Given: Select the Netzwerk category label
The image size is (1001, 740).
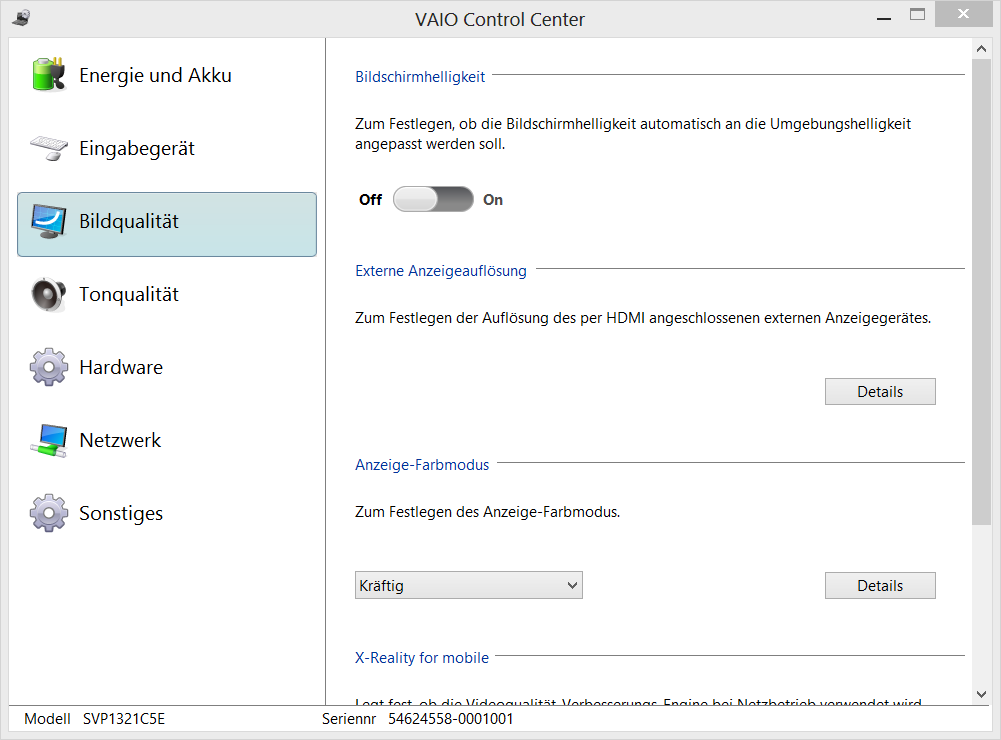Looking at the screenshot, I should 120,440.
